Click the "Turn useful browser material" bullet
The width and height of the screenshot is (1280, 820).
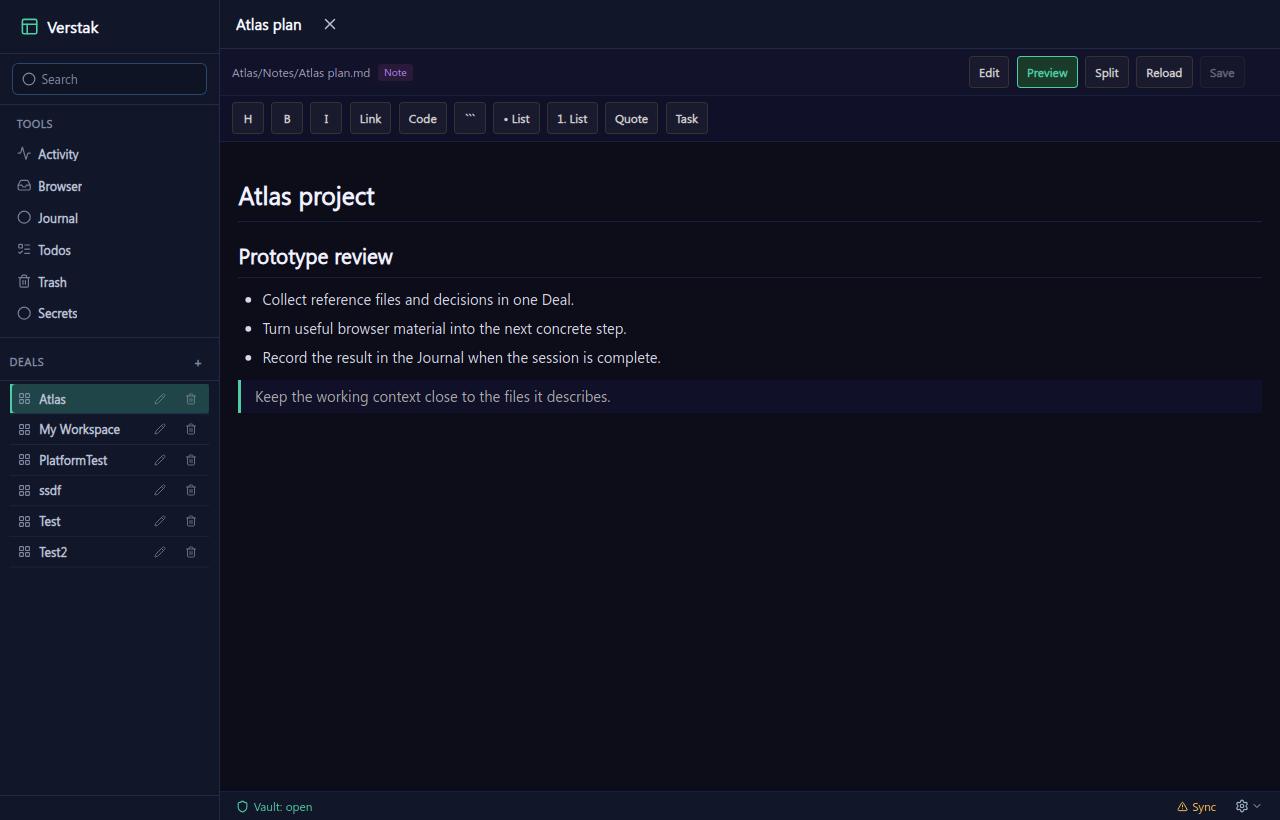(x=444, y=329)
